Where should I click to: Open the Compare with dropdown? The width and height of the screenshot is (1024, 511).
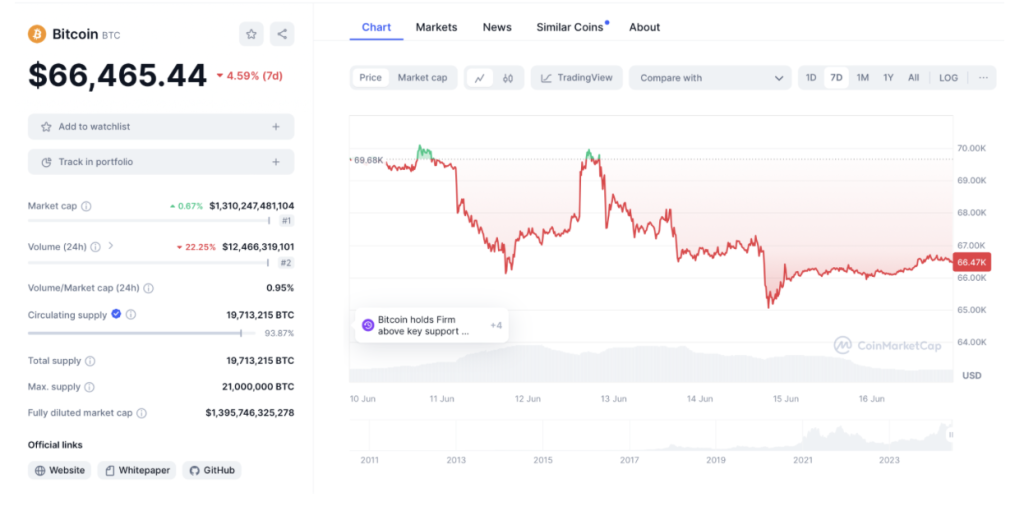click(x=710, y=78)
